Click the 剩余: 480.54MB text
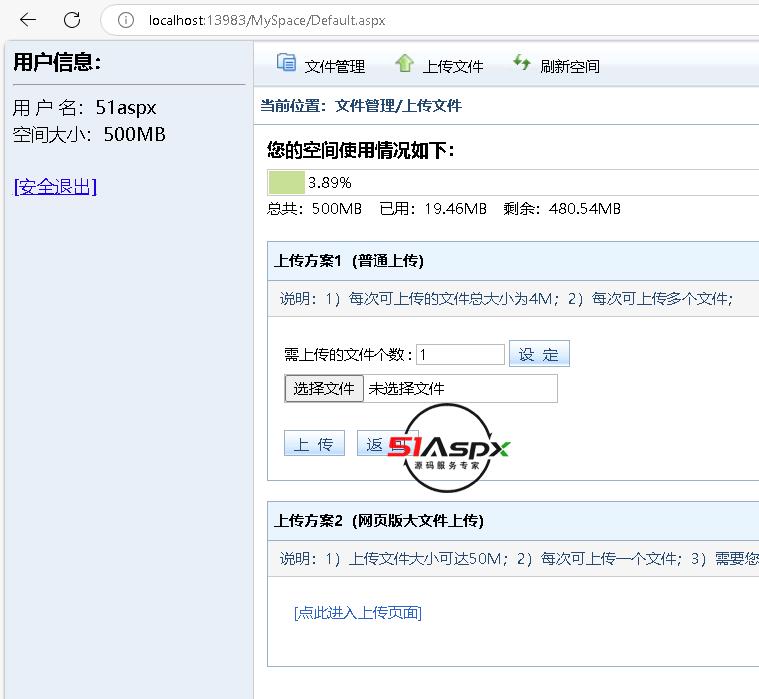 click(x=562, y=209)
